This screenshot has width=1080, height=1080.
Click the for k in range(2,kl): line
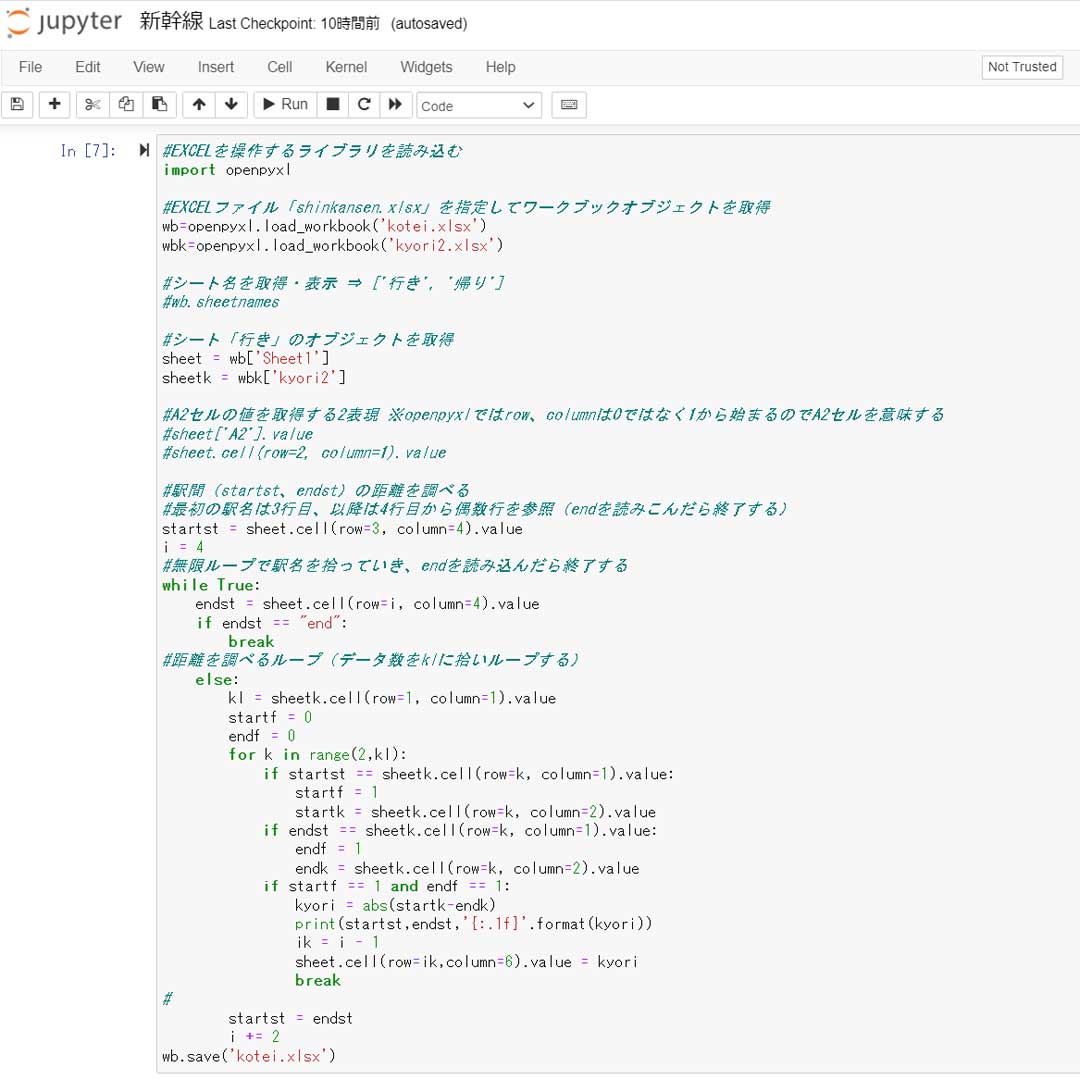point(318,755)
